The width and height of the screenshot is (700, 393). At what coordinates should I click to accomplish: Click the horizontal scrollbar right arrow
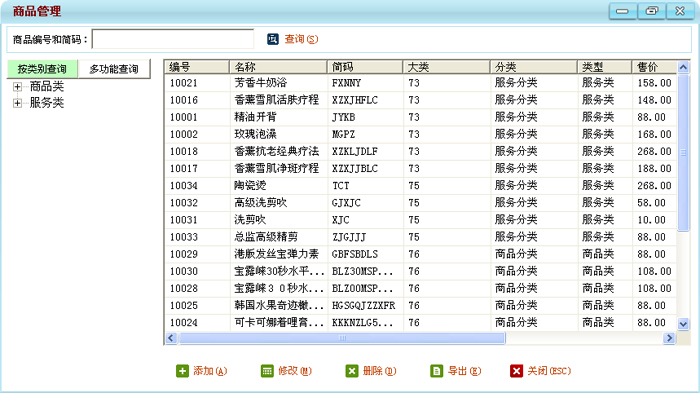(x=669, y=338)
